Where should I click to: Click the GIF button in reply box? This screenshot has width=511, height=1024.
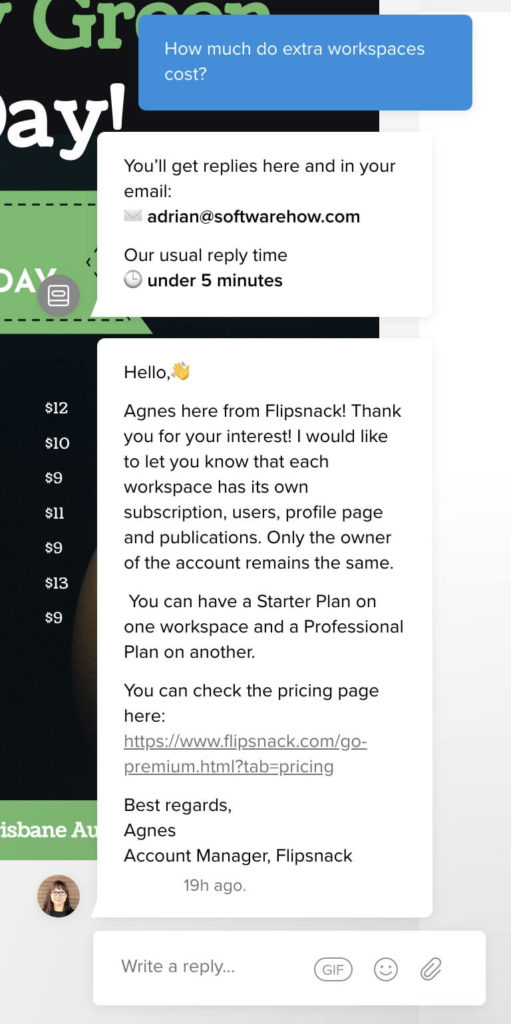click(333, 970)
